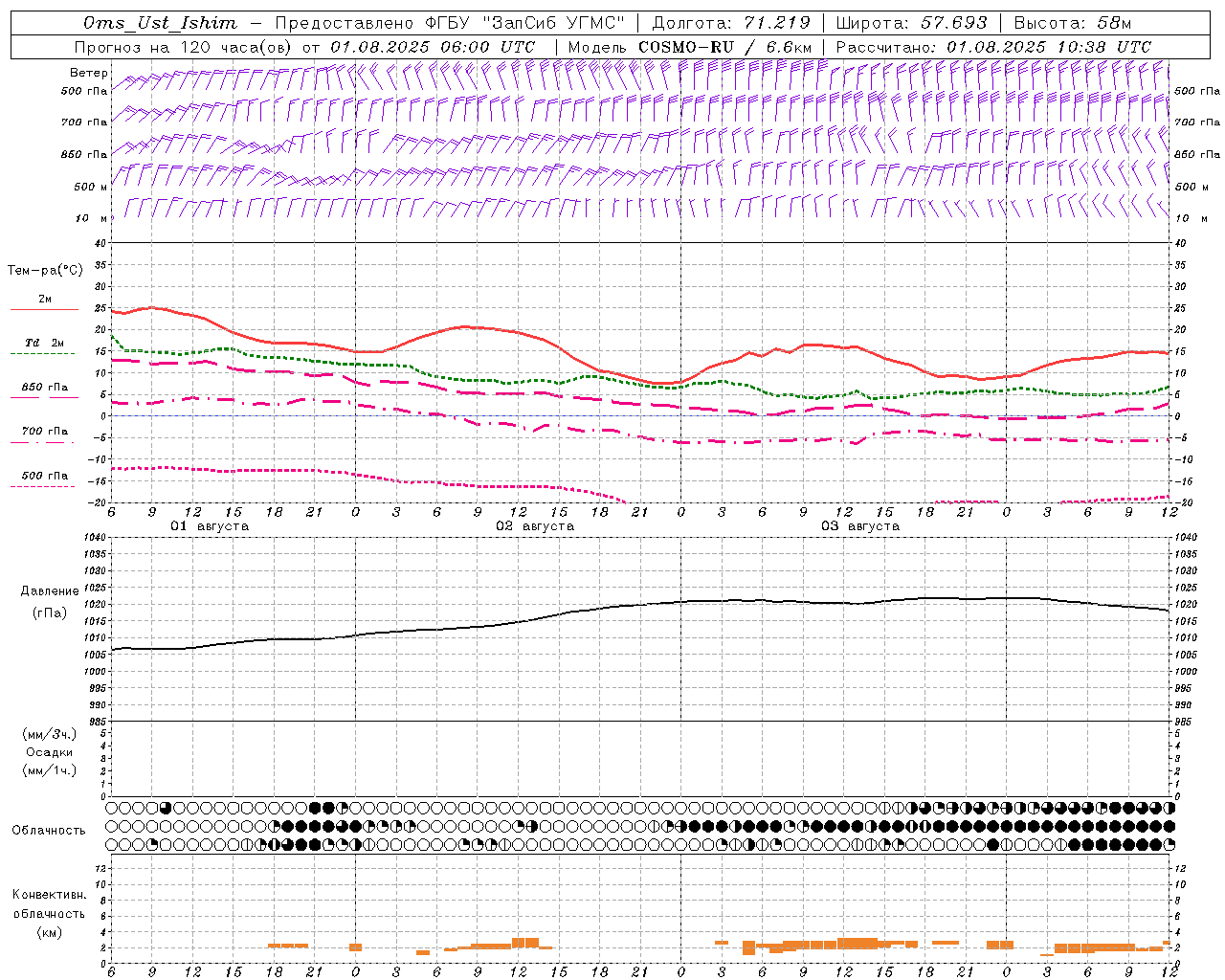Image resolution: width=1225 pixels, height=980 pixels.
Task: Click the (км) convective cloud unit label
Action: (49, 932)
